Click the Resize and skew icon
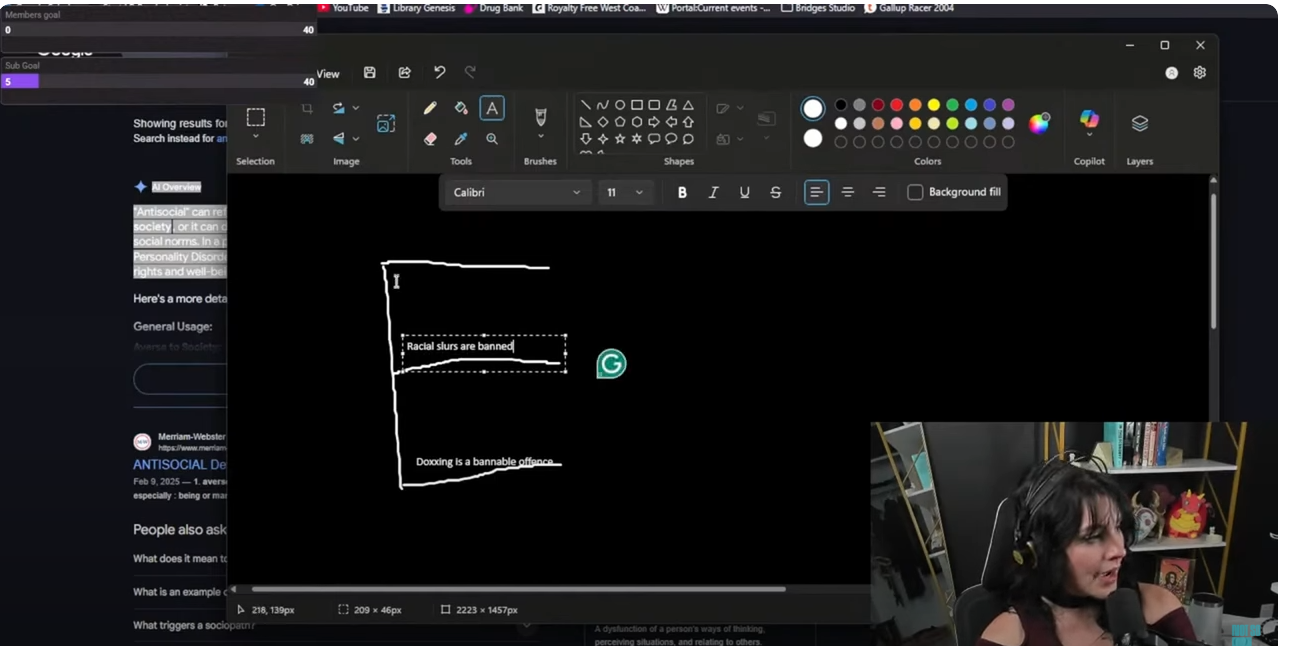1298x646 pixels. point(386,123)
